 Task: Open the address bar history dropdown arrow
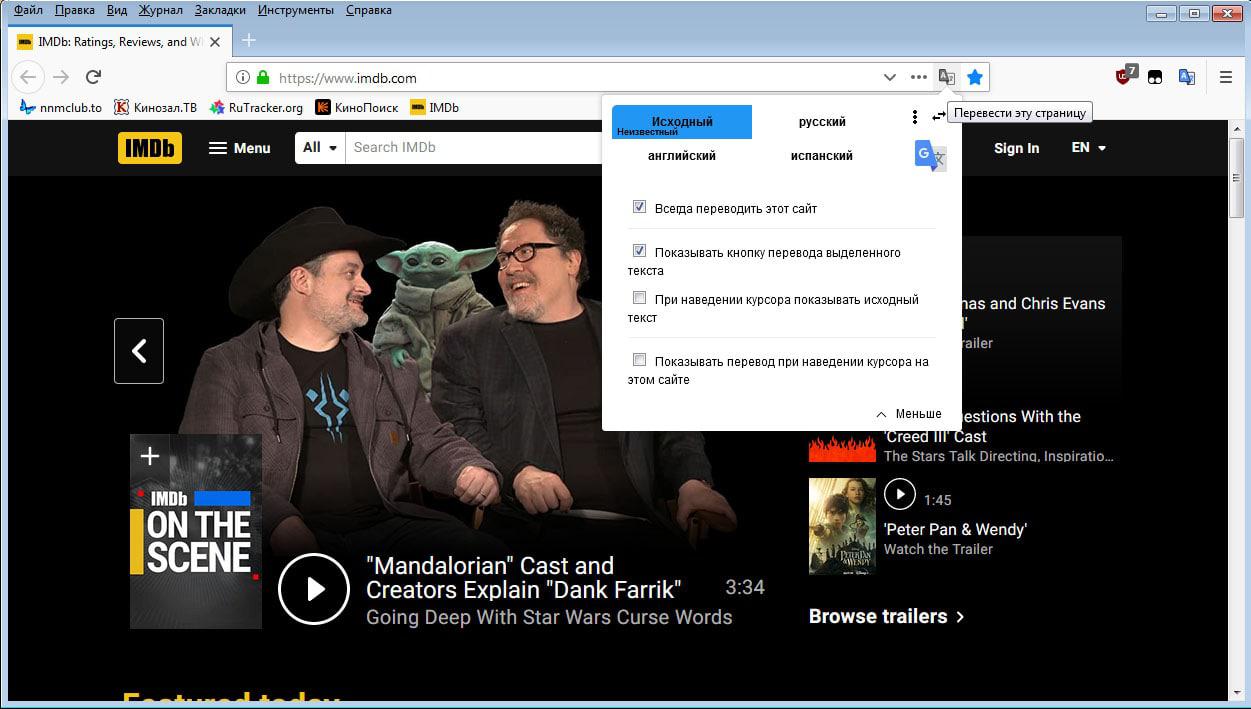[889, 77]
